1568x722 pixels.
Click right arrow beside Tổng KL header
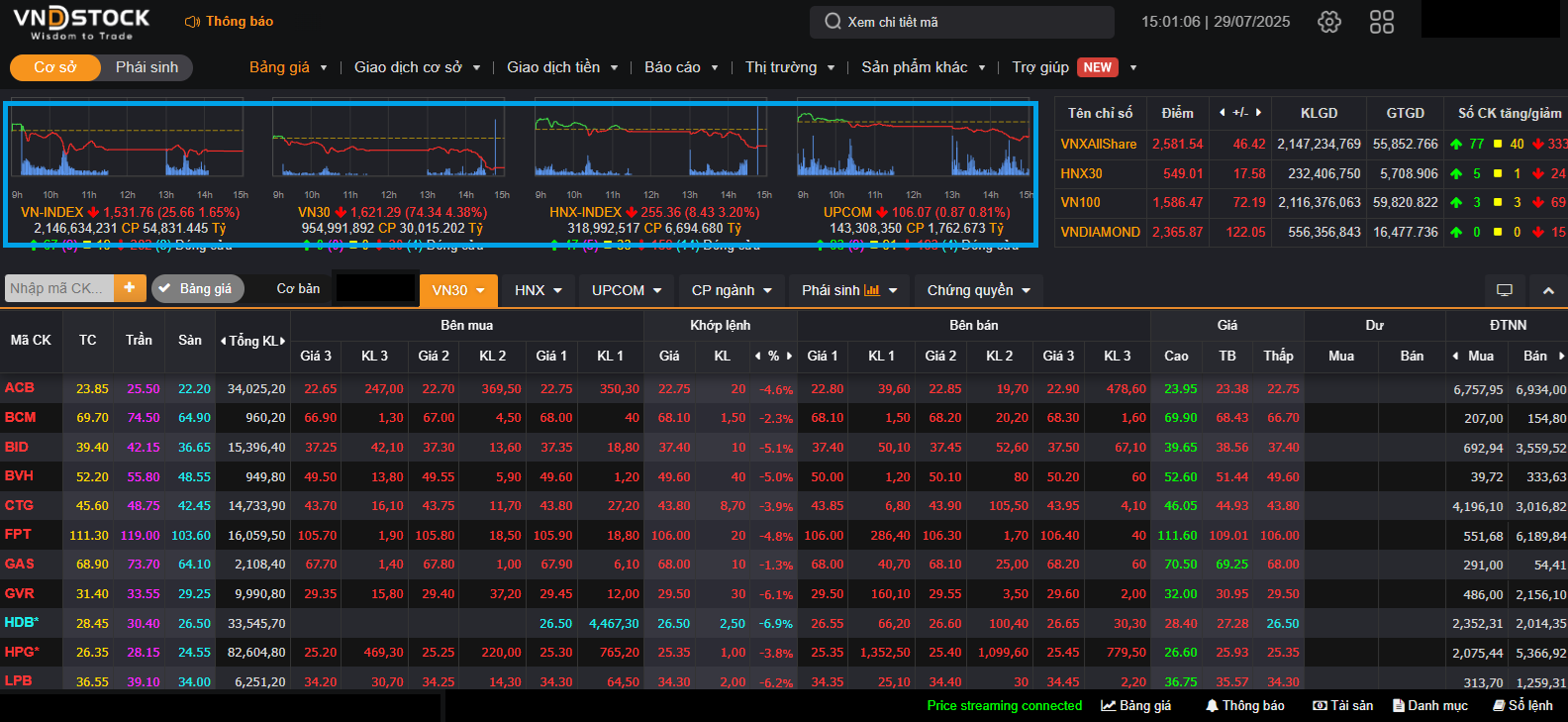click(x=283, y=341)
